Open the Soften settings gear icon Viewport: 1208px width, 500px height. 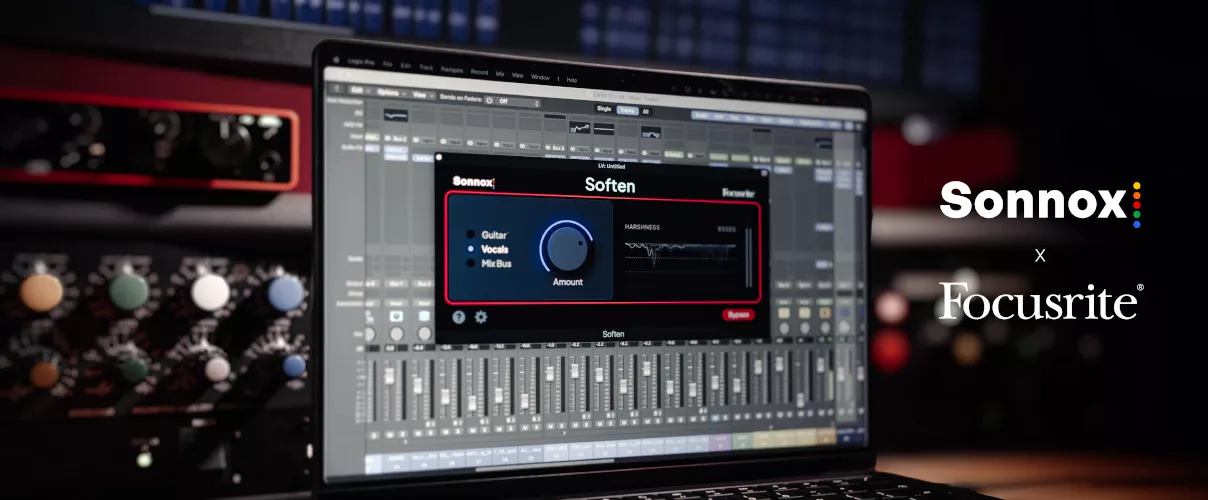[x=481, y=316]
